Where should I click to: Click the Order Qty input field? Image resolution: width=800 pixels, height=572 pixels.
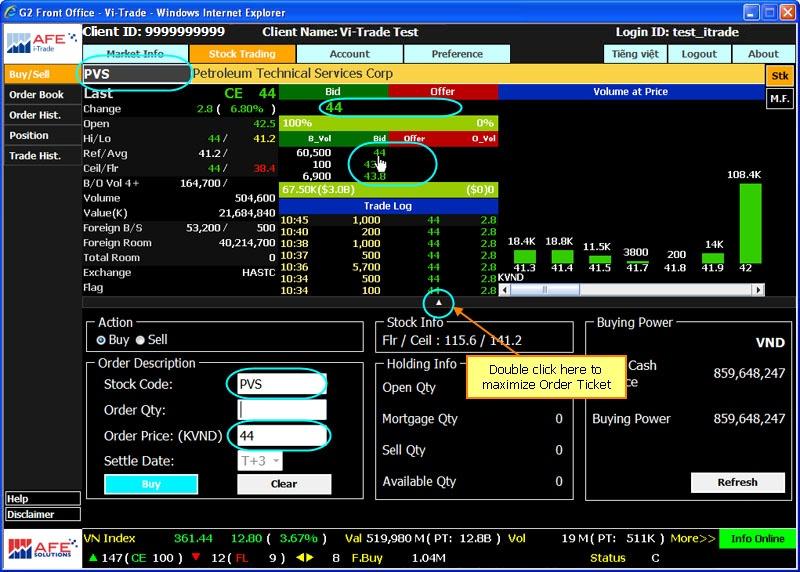282,410
